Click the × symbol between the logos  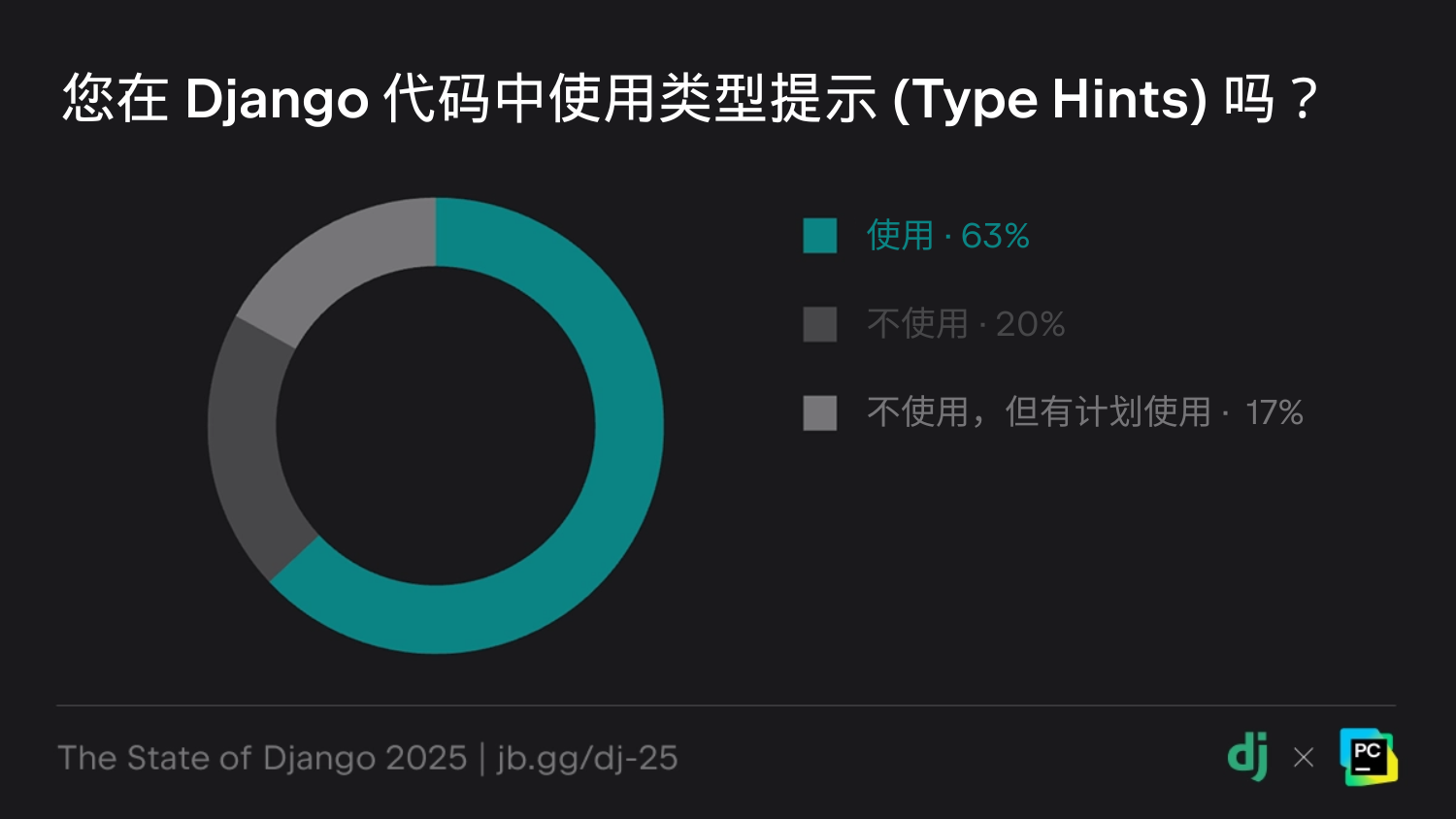1304,758
